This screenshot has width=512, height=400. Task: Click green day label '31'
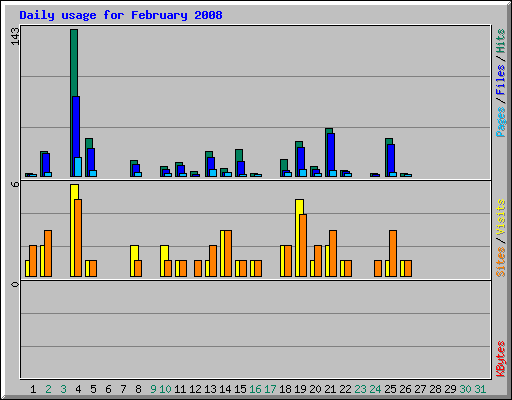[x=480, y=389]
